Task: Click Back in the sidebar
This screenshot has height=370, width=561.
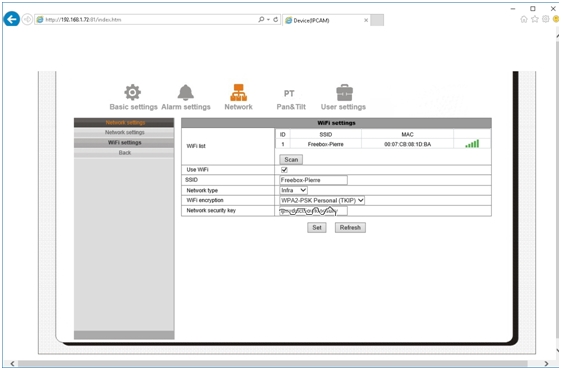Action: tap(125, 153)
